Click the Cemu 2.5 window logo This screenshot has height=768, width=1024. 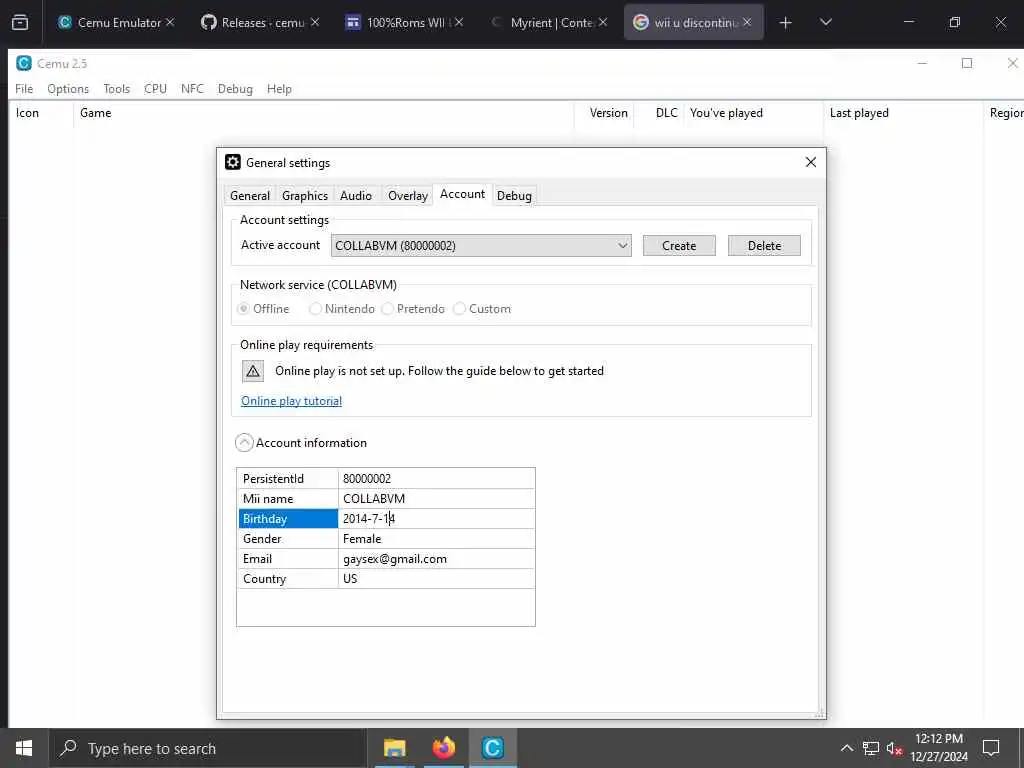pyautogui.click(x=24, y=63)
